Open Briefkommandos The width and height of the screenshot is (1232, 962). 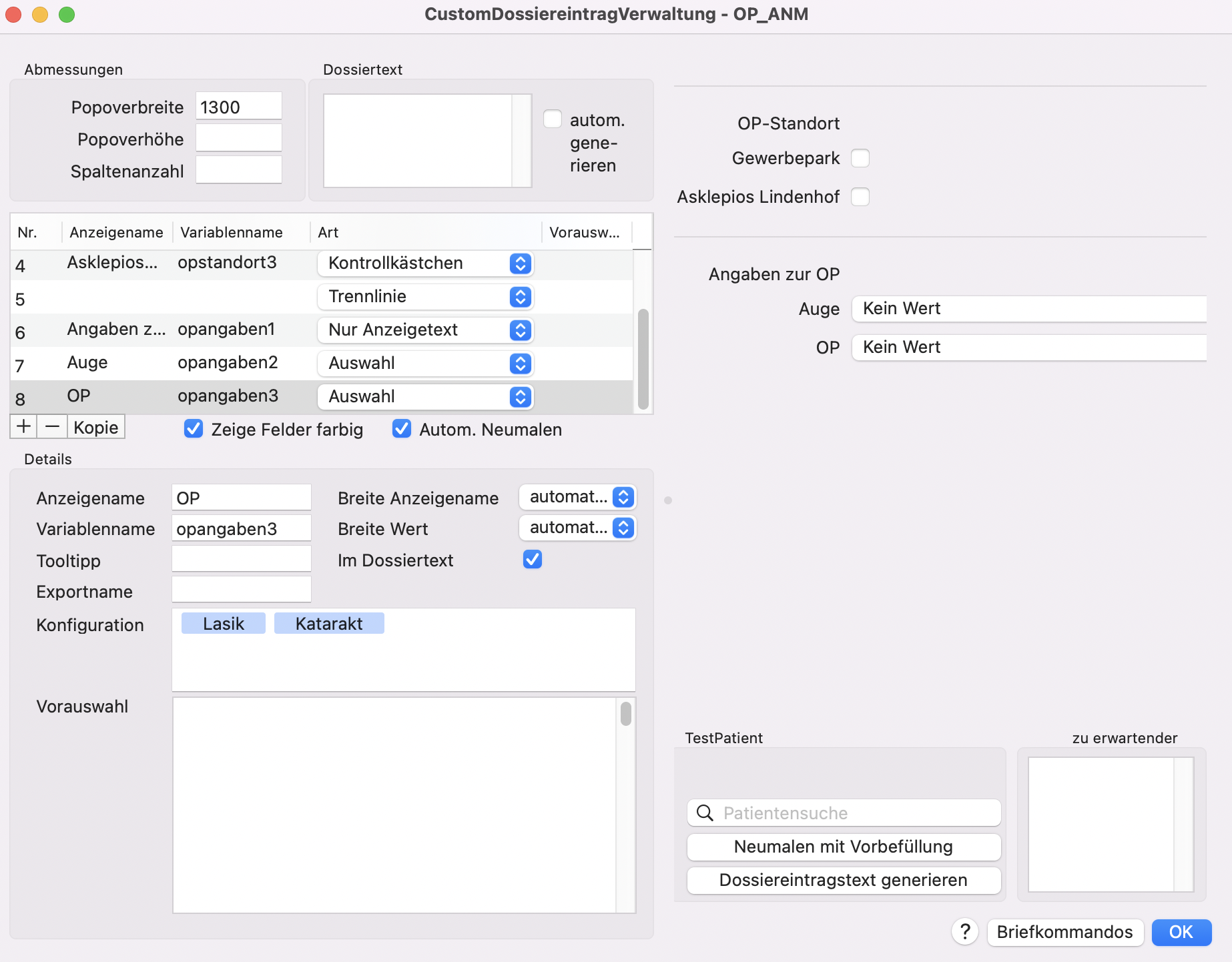[1064, 932]
